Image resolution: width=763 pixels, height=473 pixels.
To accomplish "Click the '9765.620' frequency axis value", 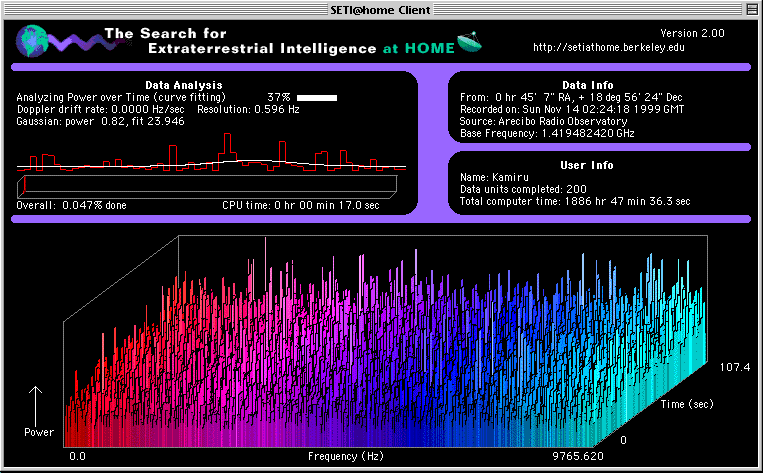I will 578,456.
